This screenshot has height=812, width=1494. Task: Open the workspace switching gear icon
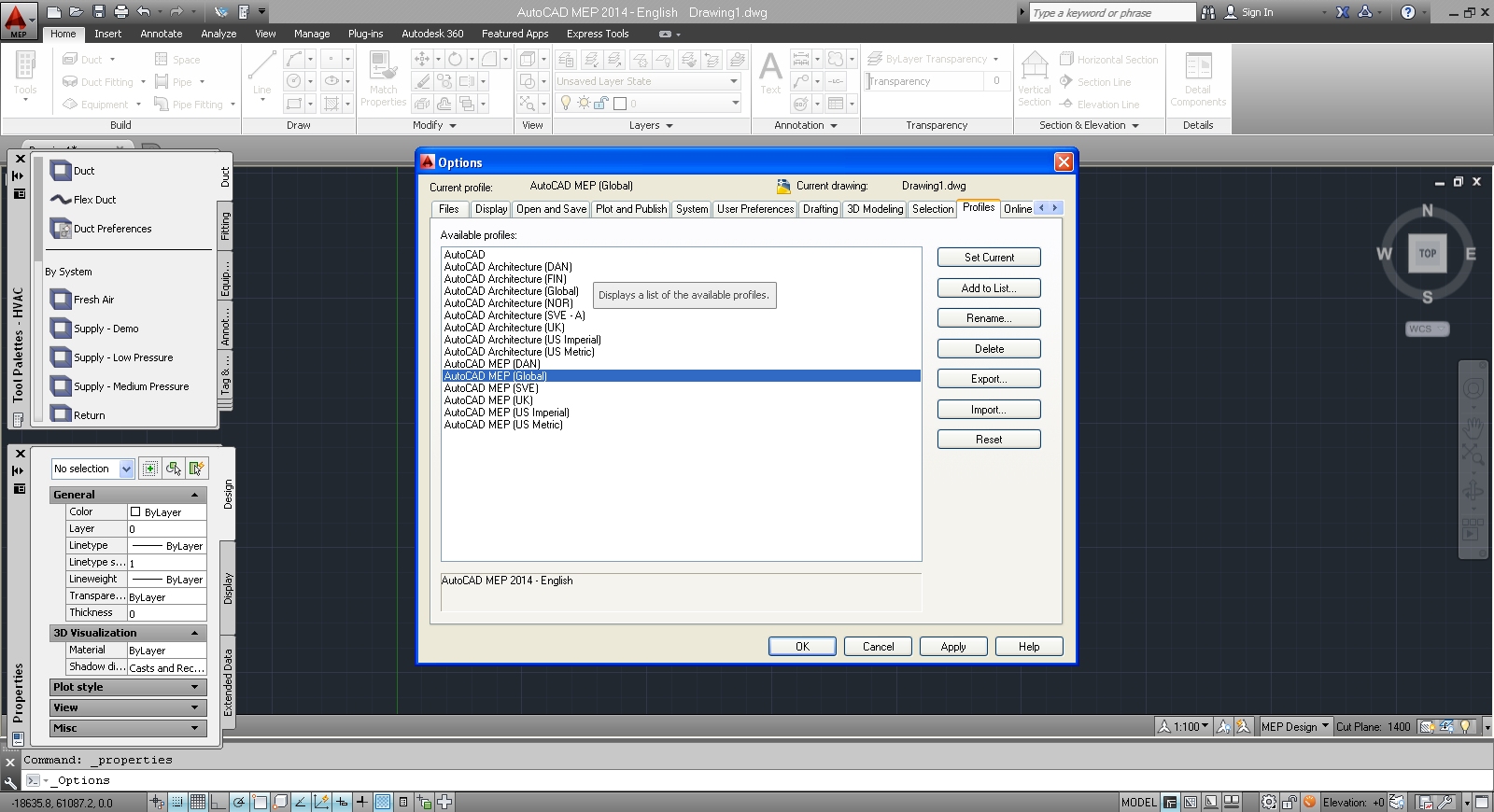tap(1269, 802)
